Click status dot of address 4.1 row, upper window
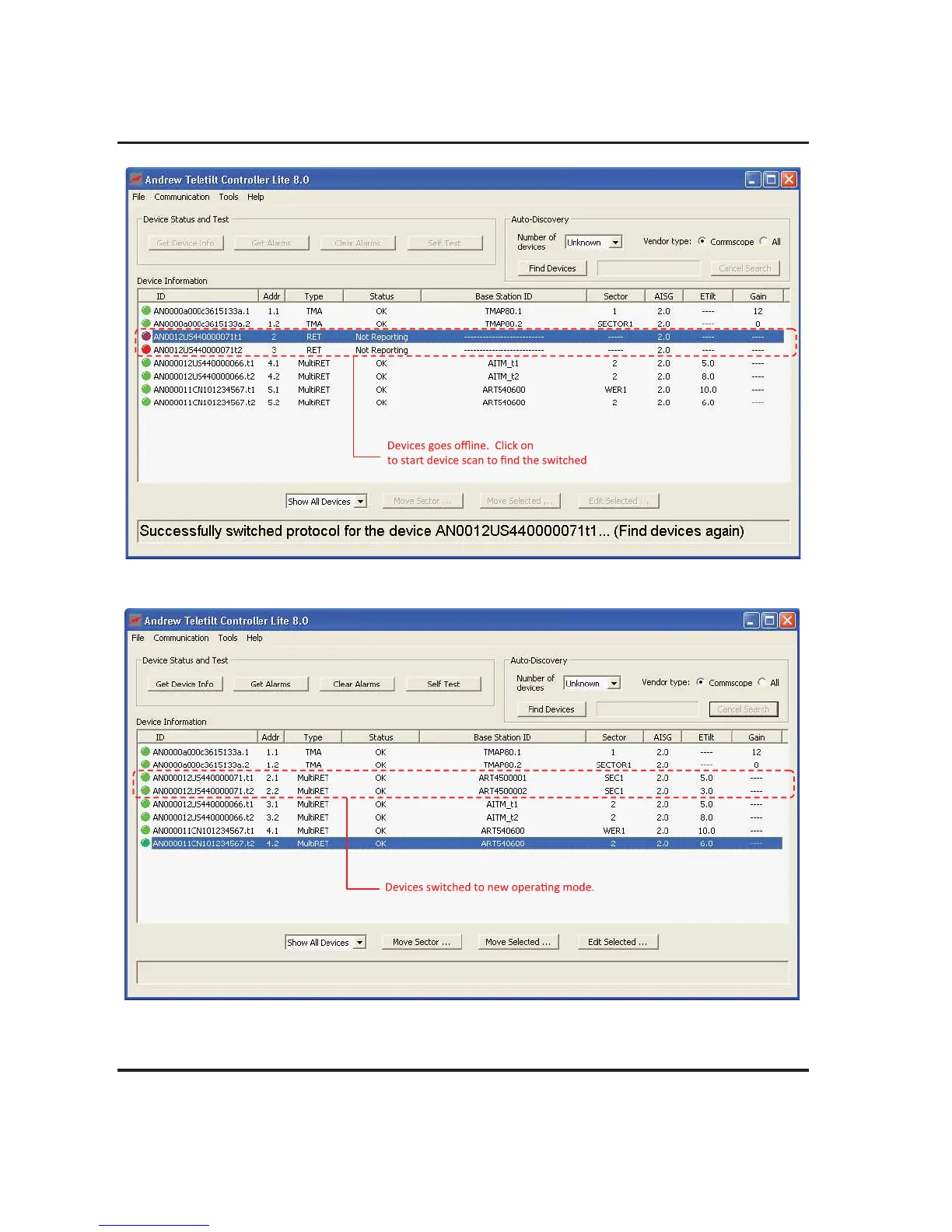Viewport: 952px width, 1232px height. click(146, 363)
